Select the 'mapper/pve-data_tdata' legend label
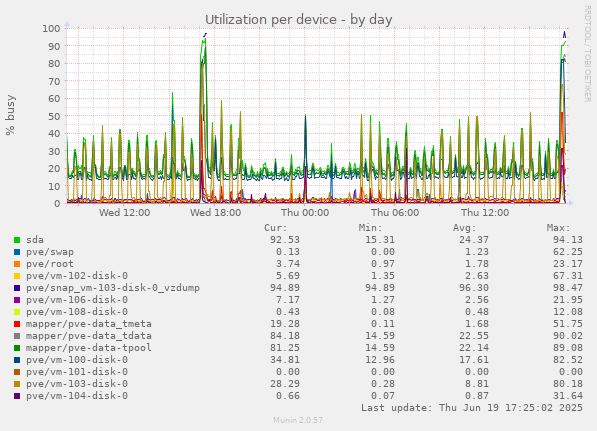The height and width of the screenshot is (431, 597). click(x=89, y=336)
